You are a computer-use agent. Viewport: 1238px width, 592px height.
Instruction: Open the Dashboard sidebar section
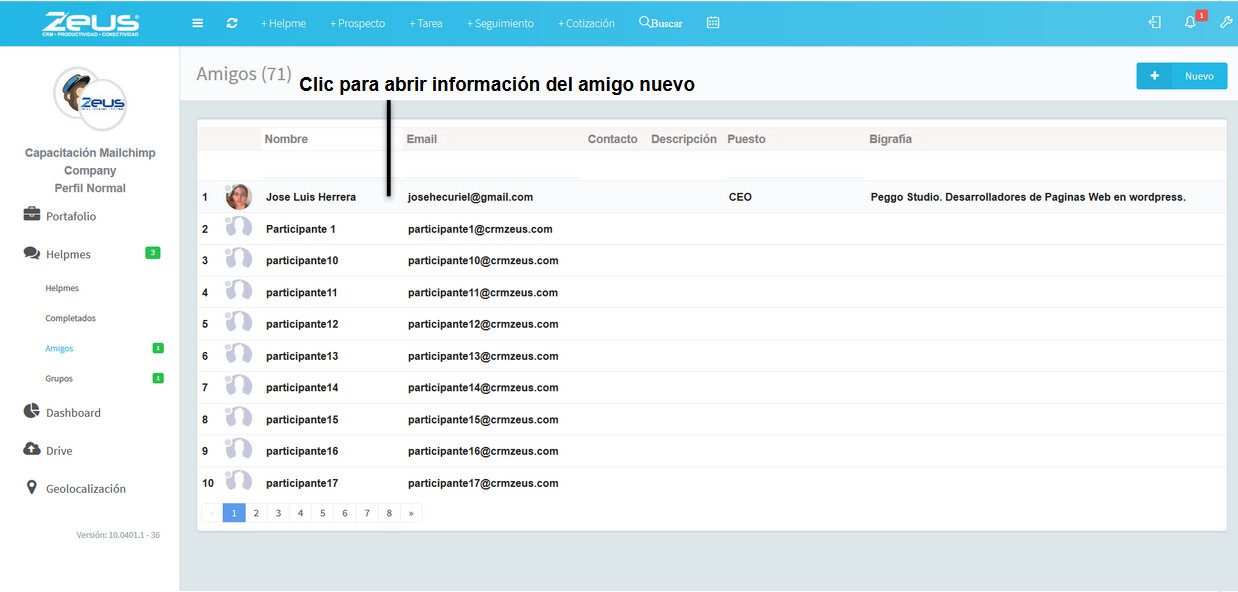click(x=72, y=412)
